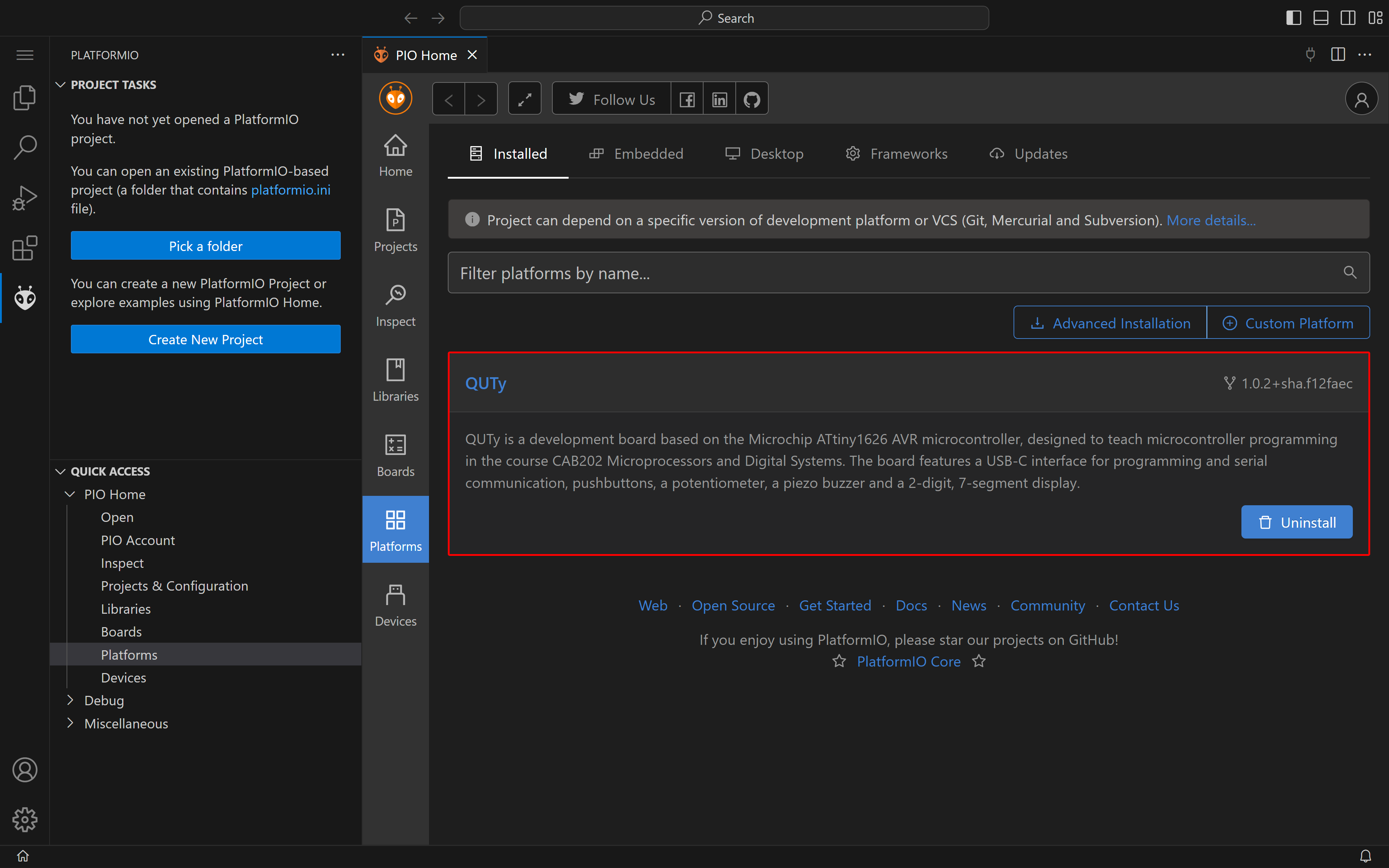Image resolution: width=1389 pixels, height=868 pixels.
Task: Uninstall the QUTy platform
Action: pyautogui.click(x=1296, y=522)
